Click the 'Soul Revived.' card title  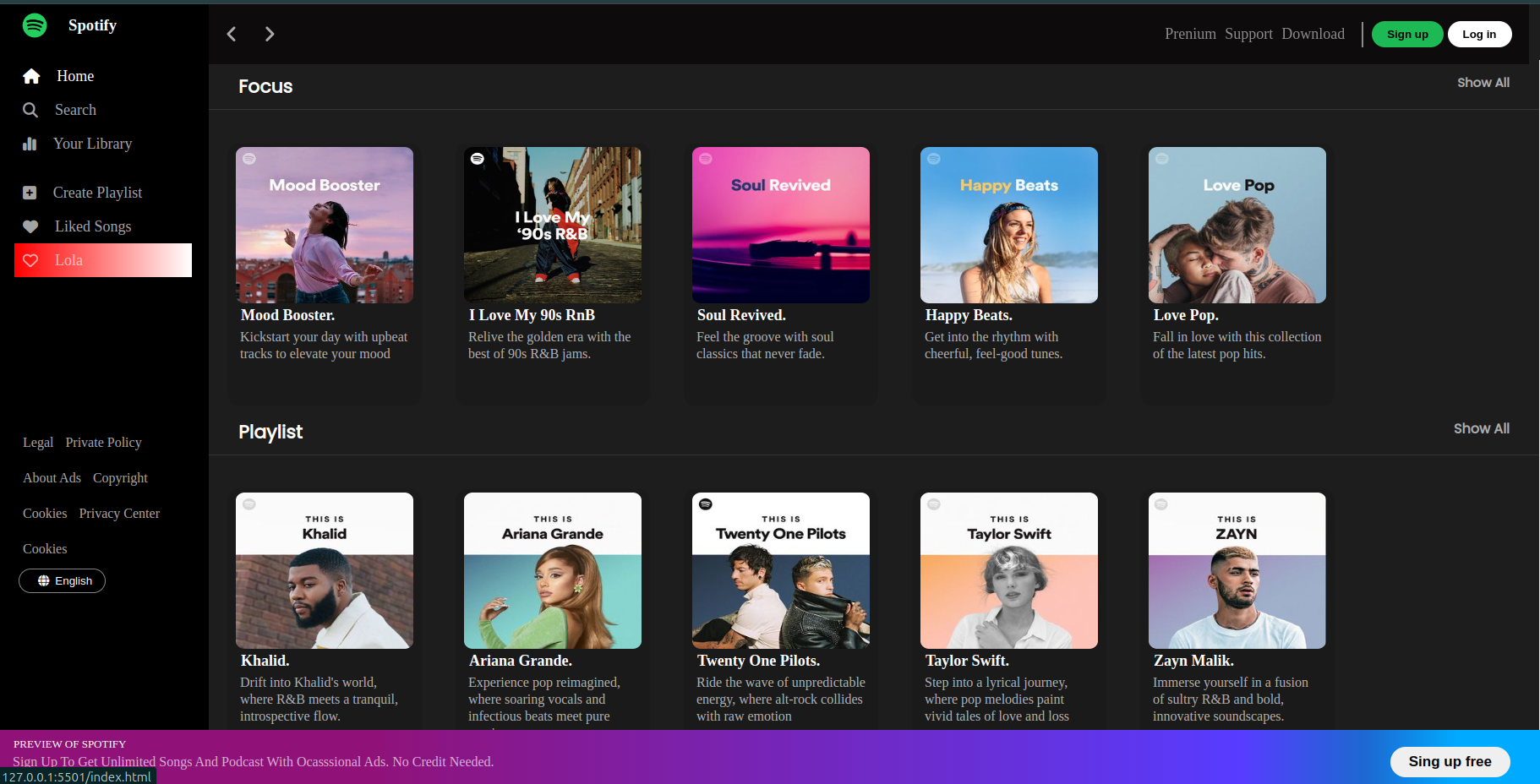(741, 315)
